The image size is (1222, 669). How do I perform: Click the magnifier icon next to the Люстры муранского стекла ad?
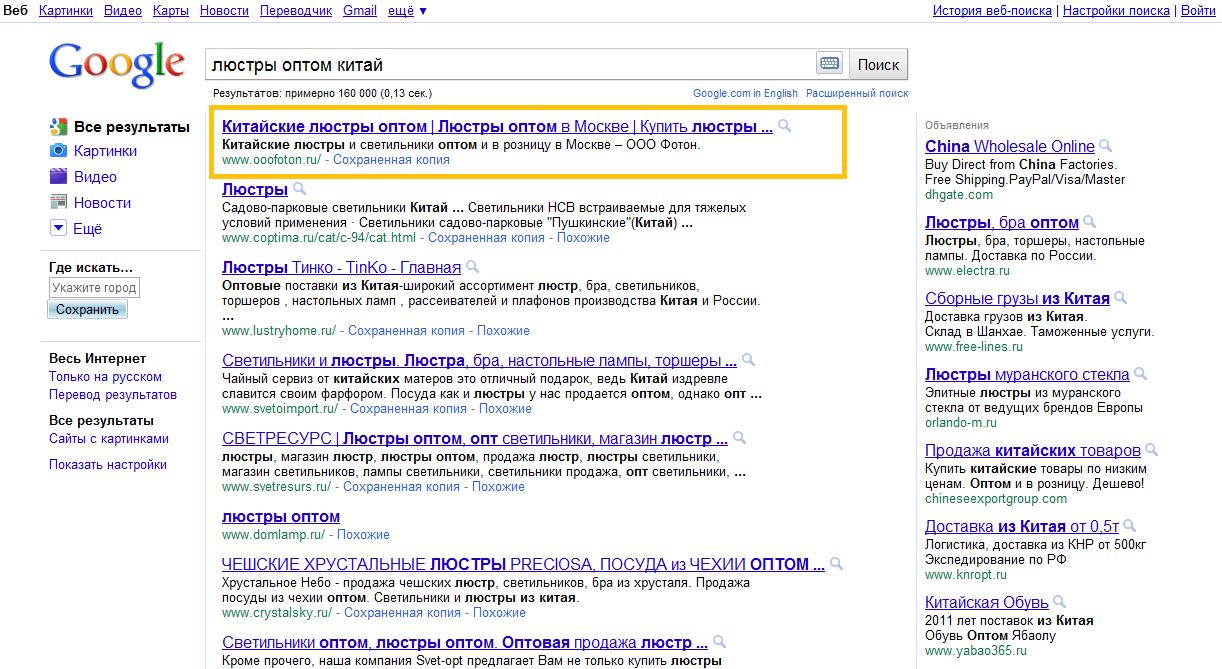click(x=1141, y=374)
